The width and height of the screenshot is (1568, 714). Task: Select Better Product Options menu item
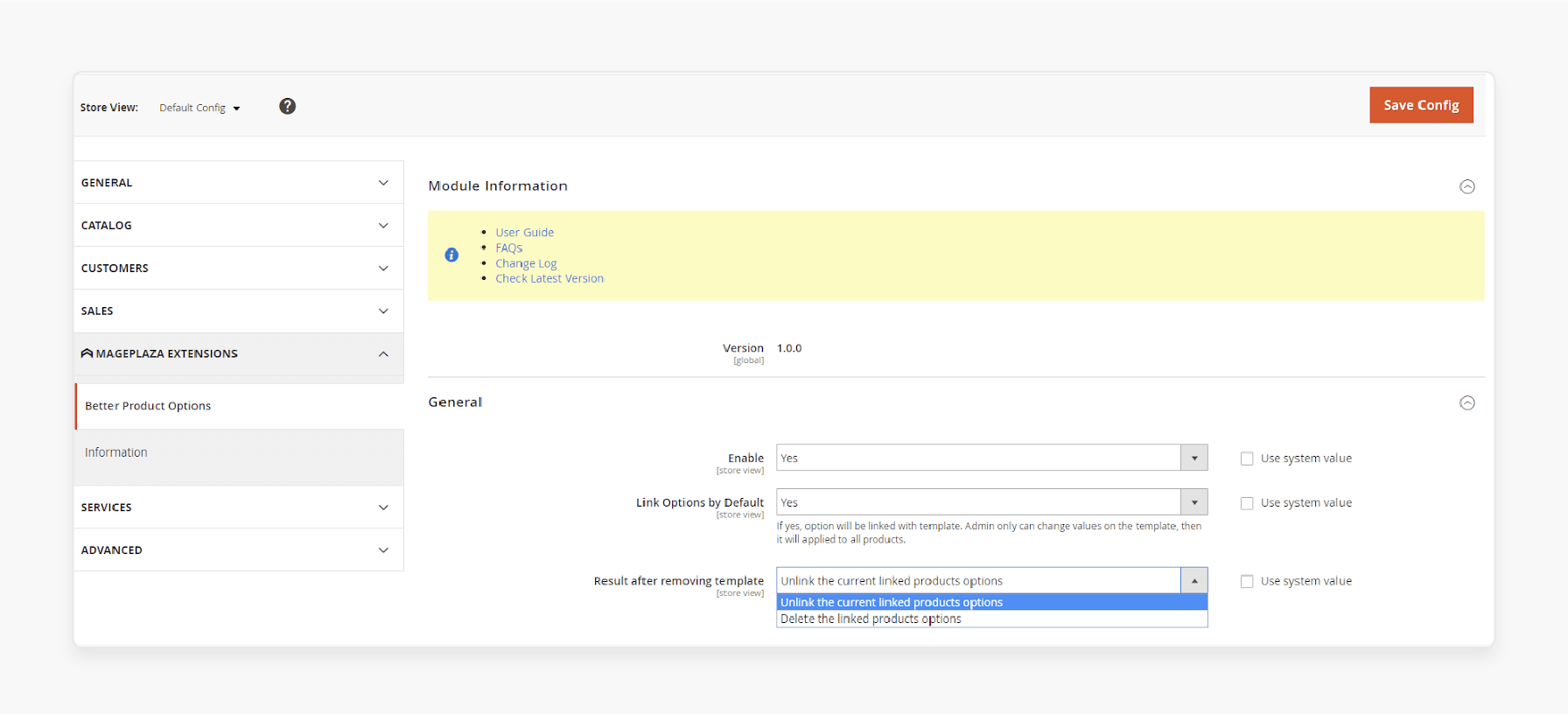click(239, 406)
